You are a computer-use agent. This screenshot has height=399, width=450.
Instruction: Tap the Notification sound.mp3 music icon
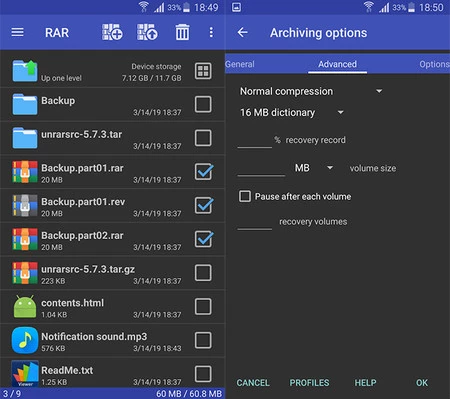click(25, 340)
